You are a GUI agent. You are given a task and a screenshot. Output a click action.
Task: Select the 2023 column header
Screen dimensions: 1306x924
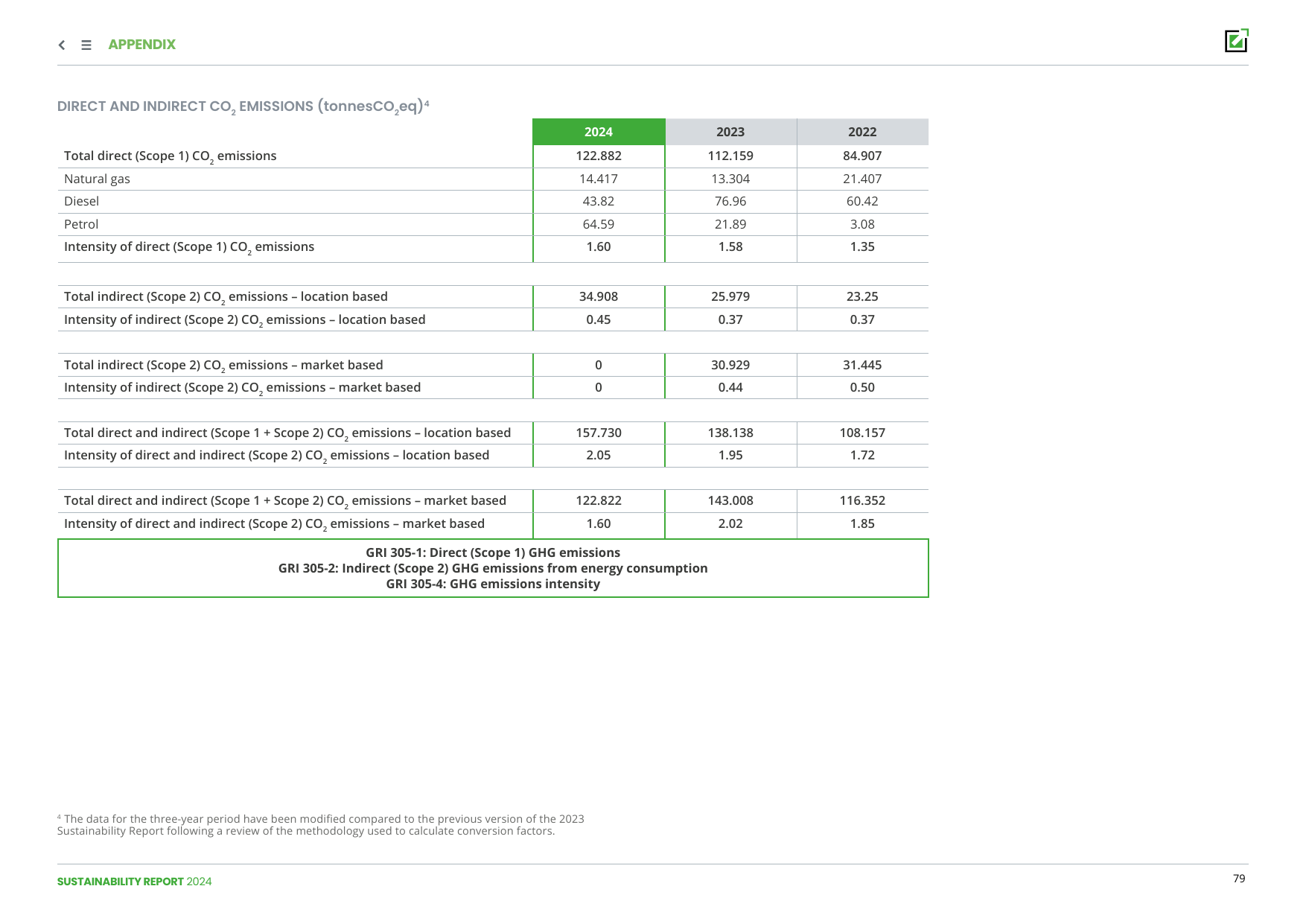tap(730, 132)
